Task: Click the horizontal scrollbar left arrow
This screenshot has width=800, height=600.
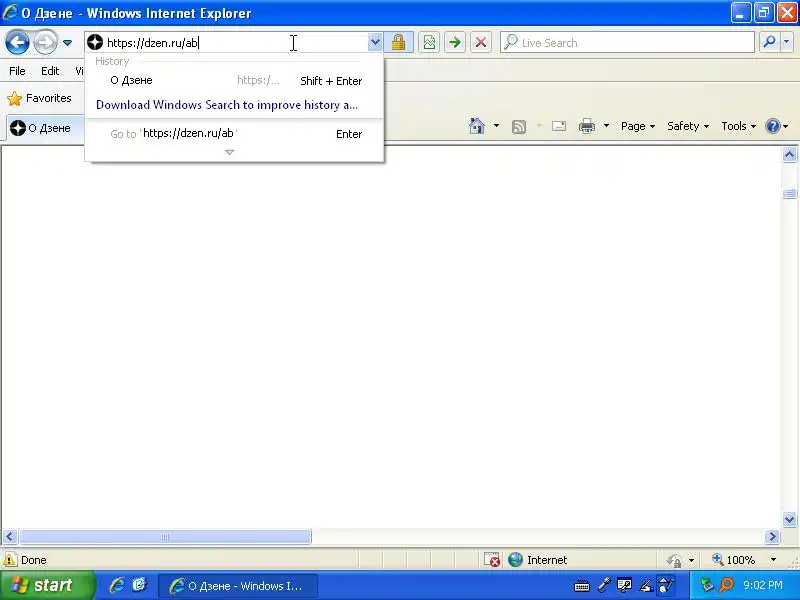Action: pyautogui.click(x=10, y=536)
